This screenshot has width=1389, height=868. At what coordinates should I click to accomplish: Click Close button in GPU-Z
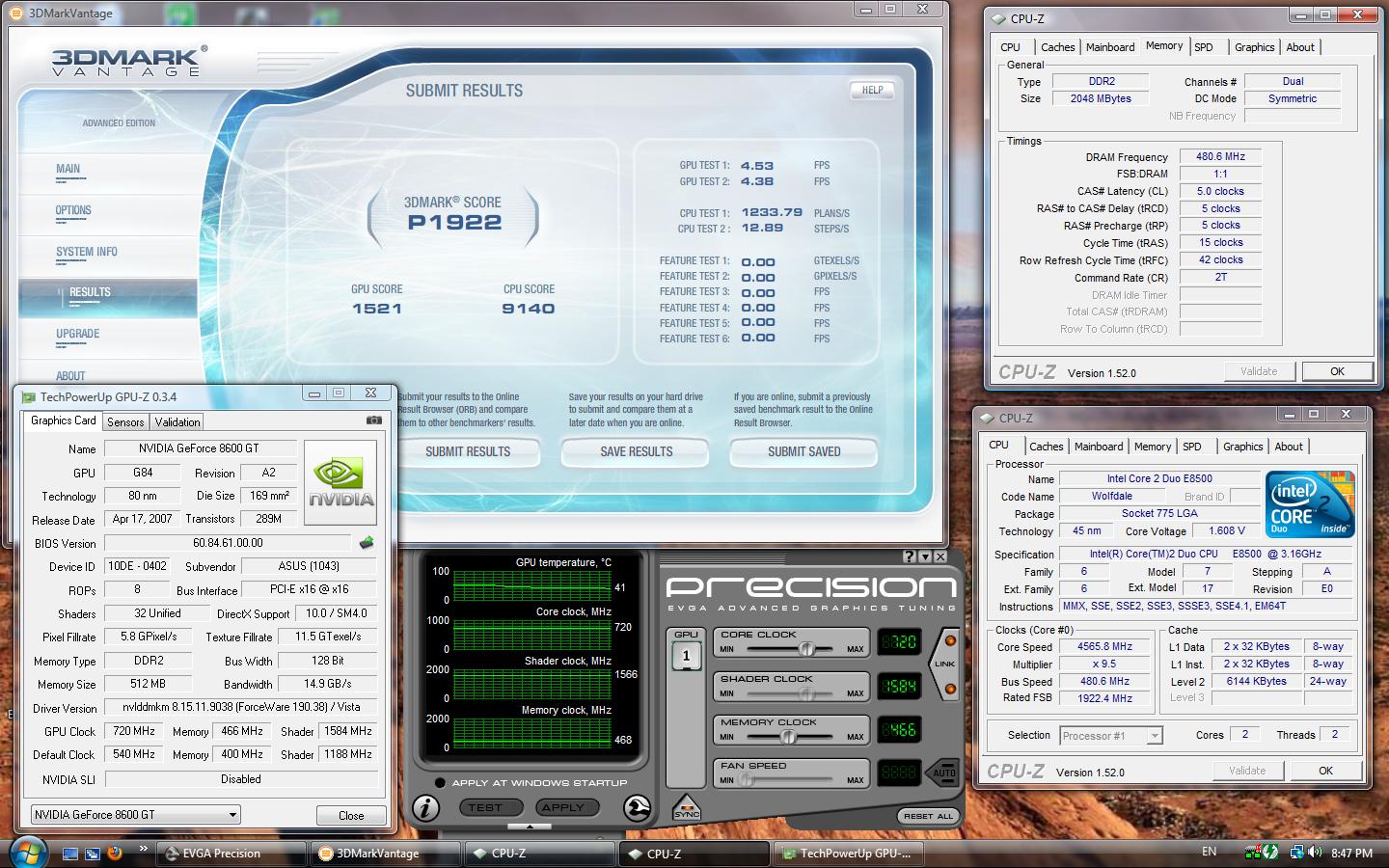tap(351, 815)
